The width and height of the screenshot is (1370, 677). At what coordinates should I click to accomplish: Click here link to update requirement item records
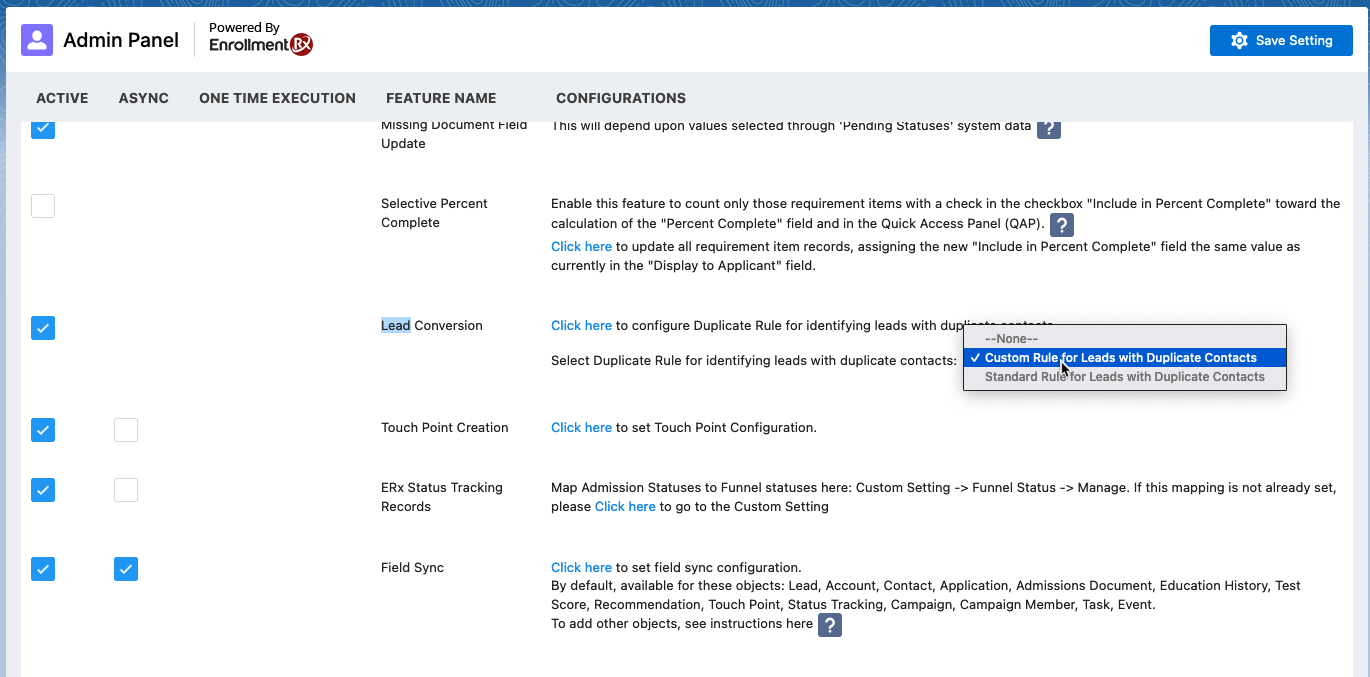tap(581, 246)
